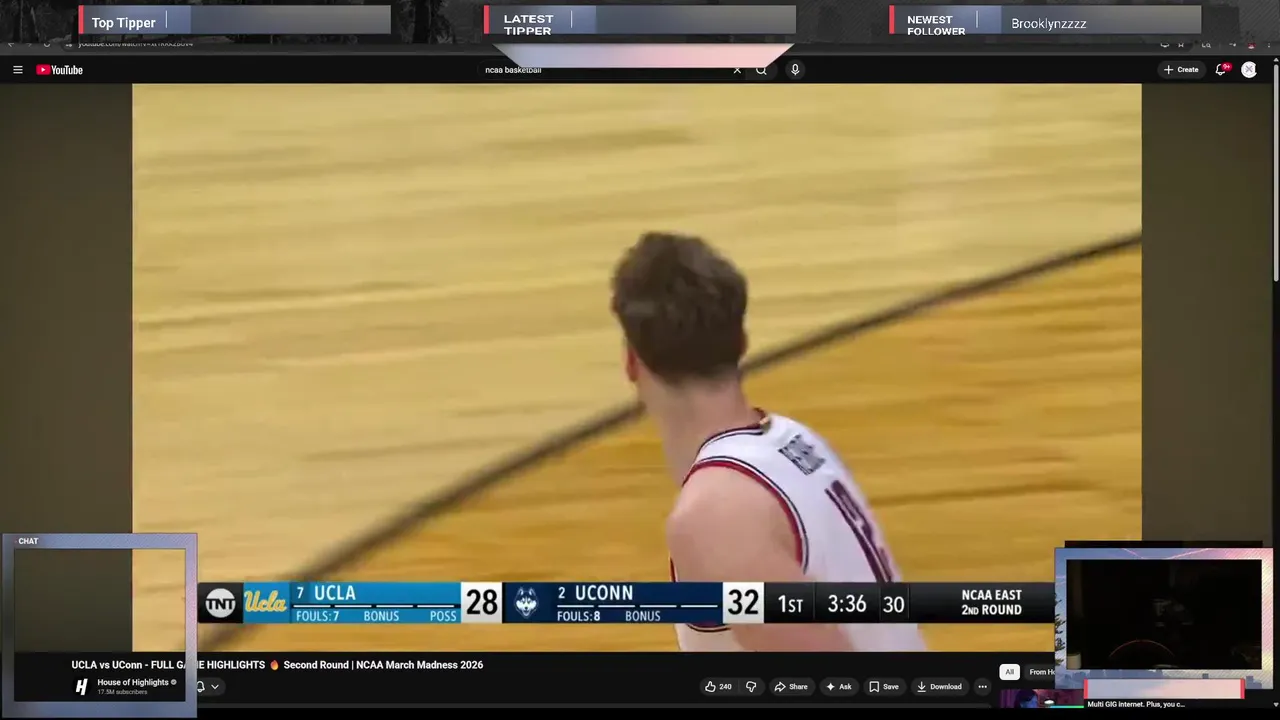Click the Top Tipper overlay label
Image resolution: width=1280 pixels, height=720 pixels.
click(124, 23)
